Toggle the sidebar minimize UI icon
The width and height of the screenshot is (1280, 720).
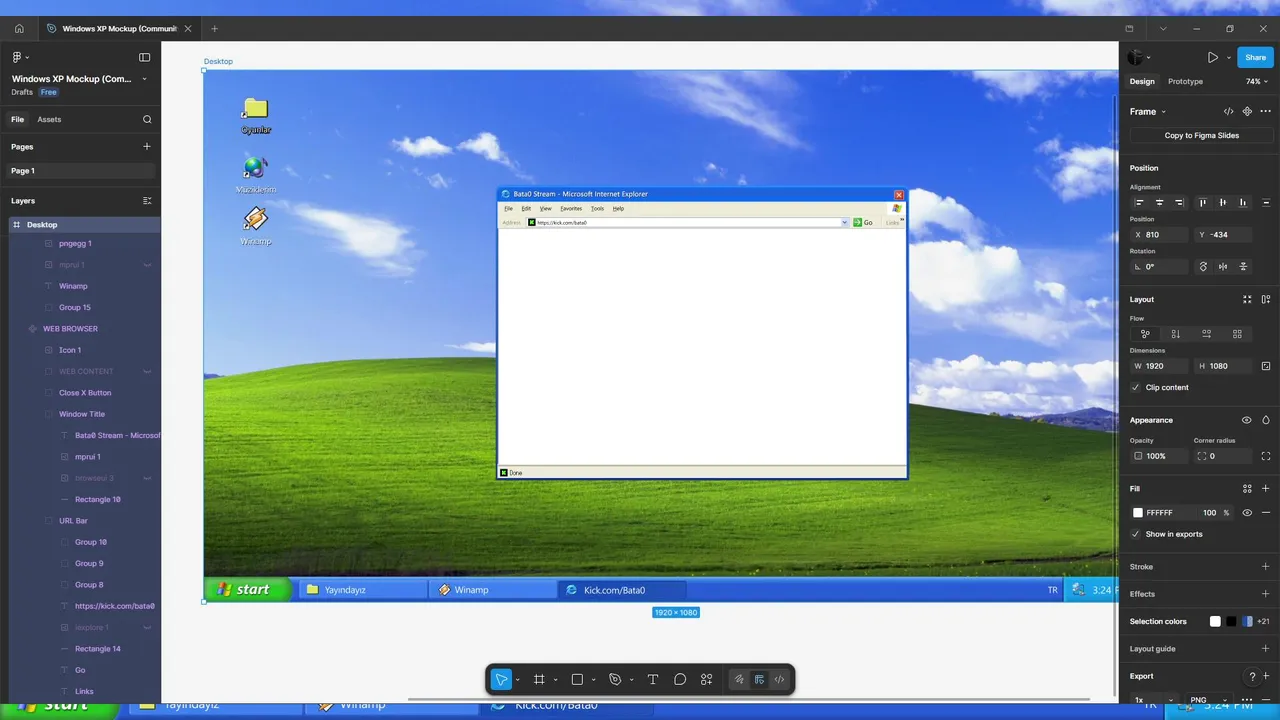pyautogui.click(x=145, y=57)
